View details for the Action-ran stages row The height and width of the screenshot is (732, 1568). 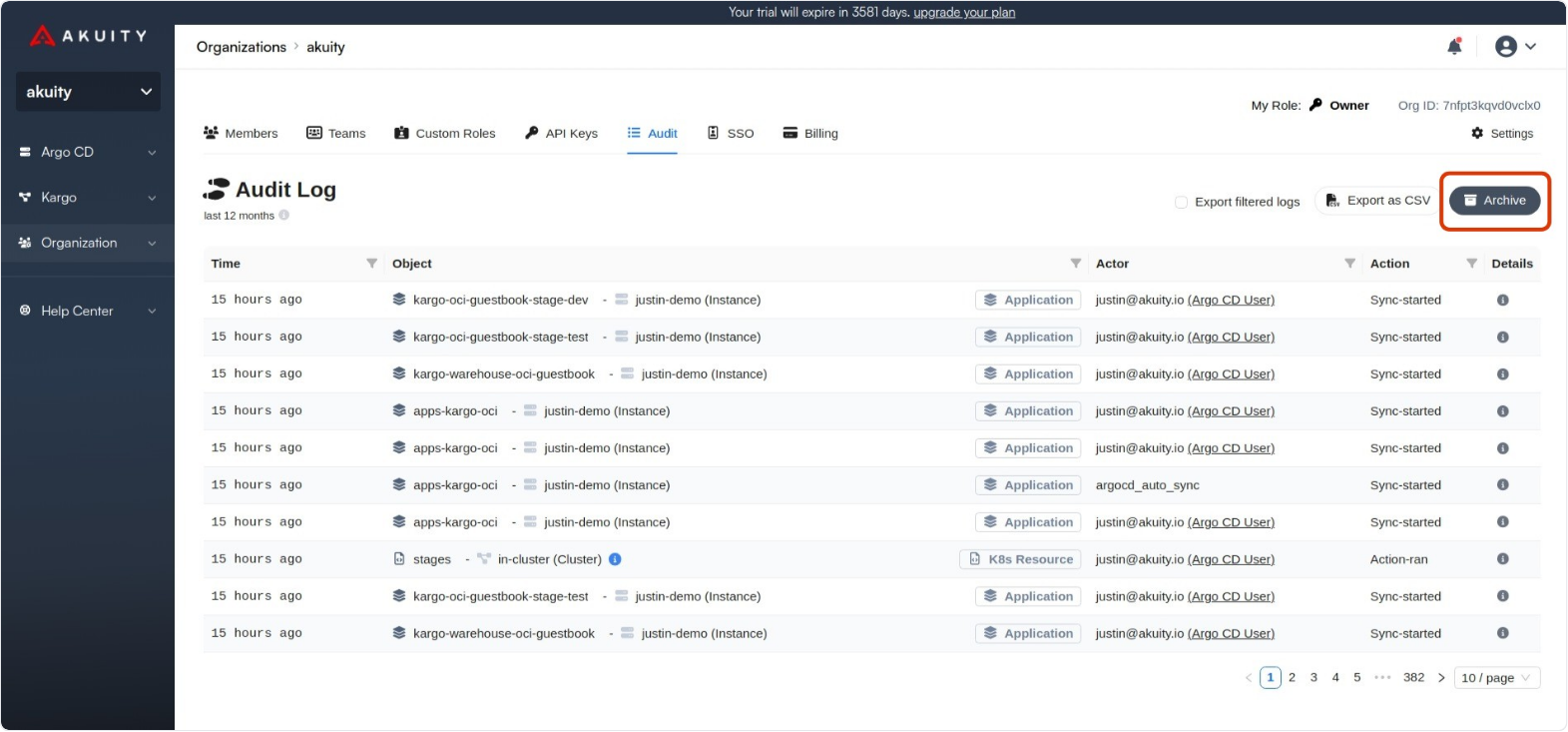(x=1502, y=559)
